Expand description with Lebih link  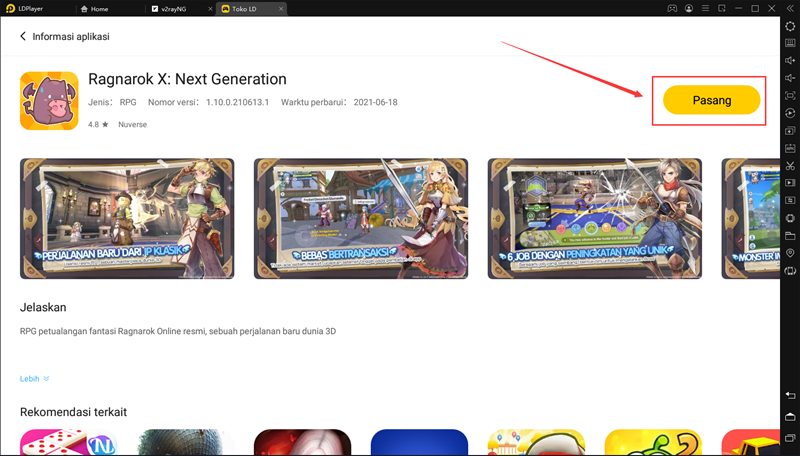coord(34,379)
